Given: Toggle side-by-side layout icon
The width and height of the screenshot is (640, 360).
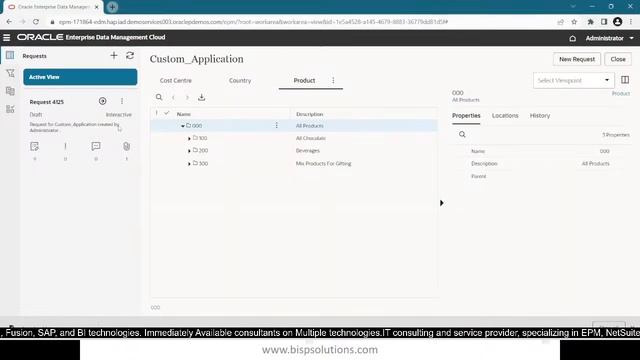Looking at the screenshot, I should 625,80.
